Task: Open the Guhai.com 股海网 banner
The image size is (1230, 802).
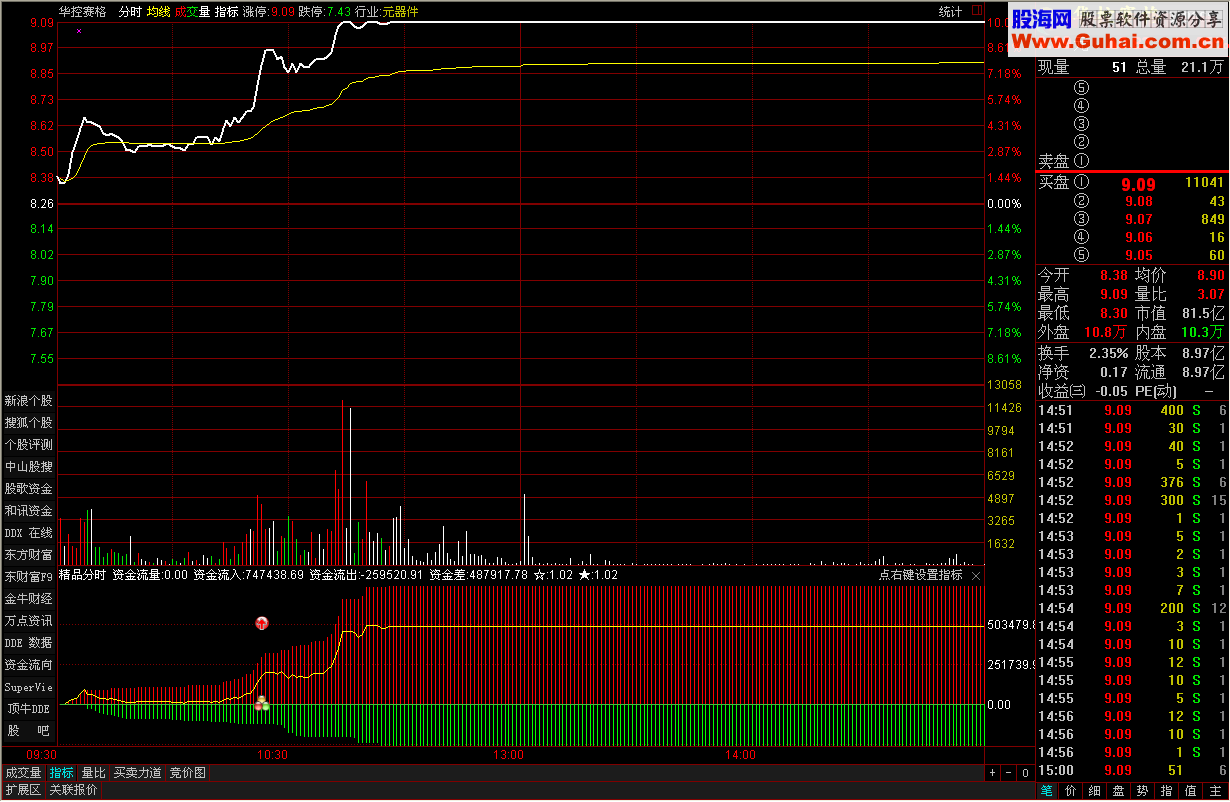Action: click(x=1119, y=29)
